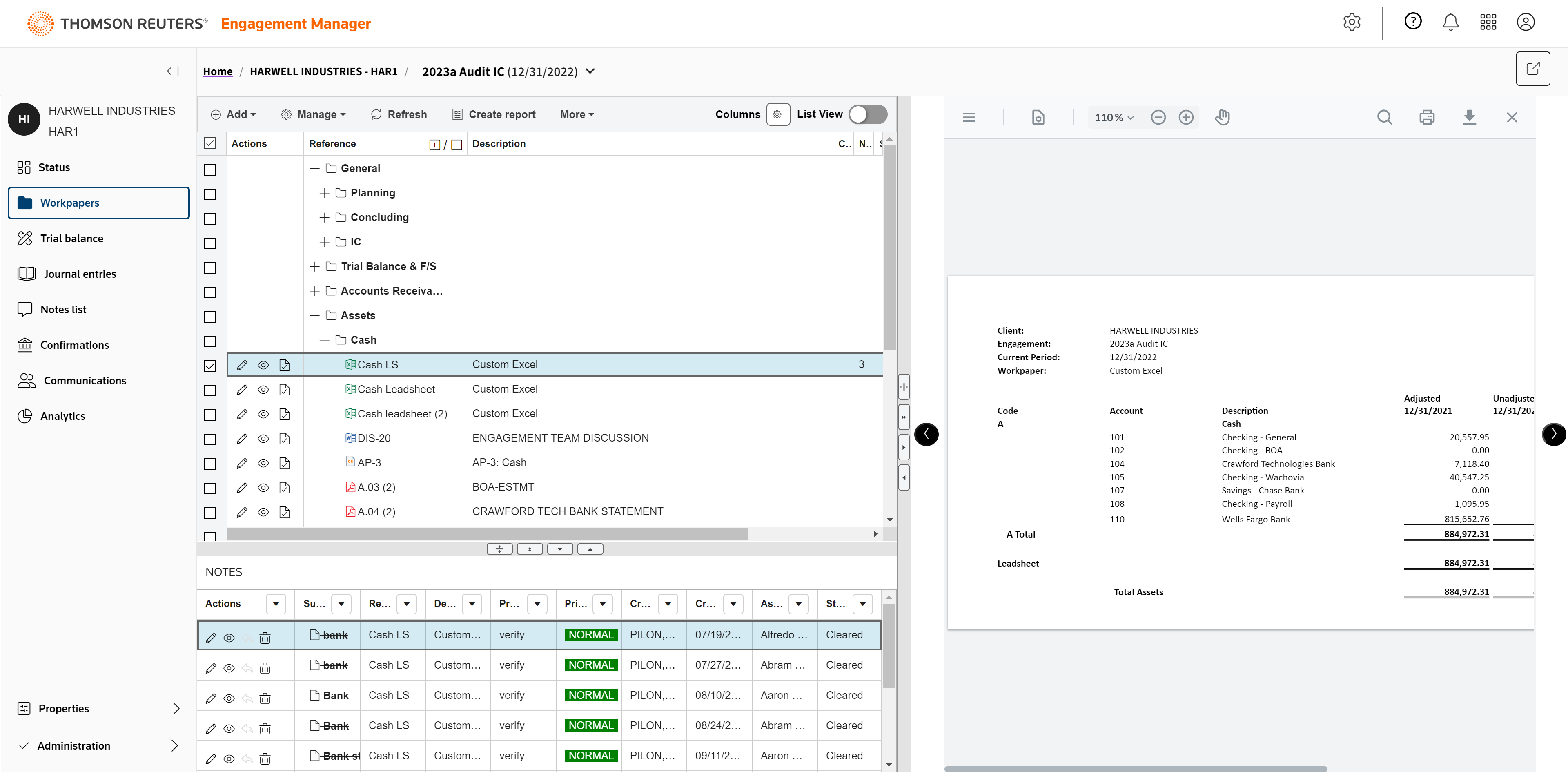This screenshot has height=772, width=1568.
Task: Click the workpaper list horizontal scrollbar
Action: coord(486,534)
